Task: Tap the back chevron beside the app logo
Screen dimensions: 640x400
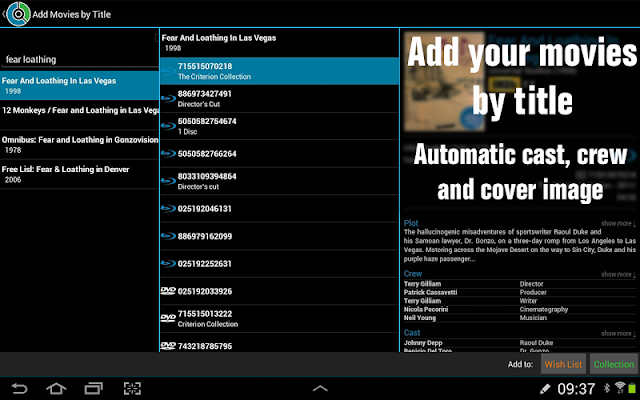Action: 3,14
